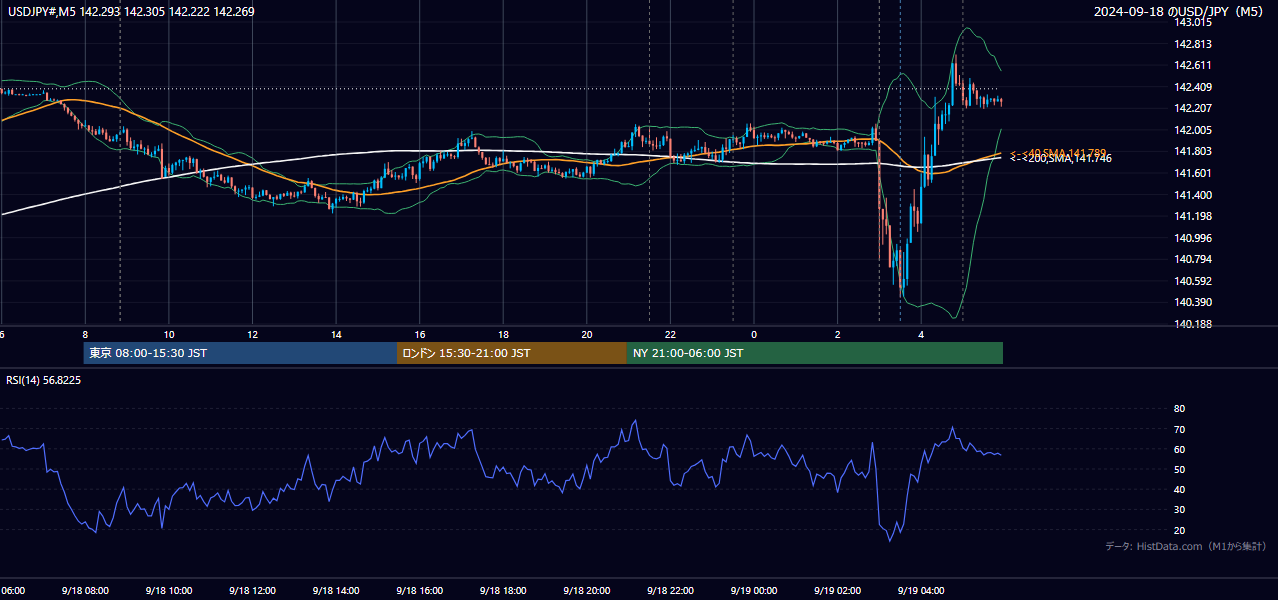Click hour tick 16 under the price chart
1278x600 pixels.
[420, 334]
